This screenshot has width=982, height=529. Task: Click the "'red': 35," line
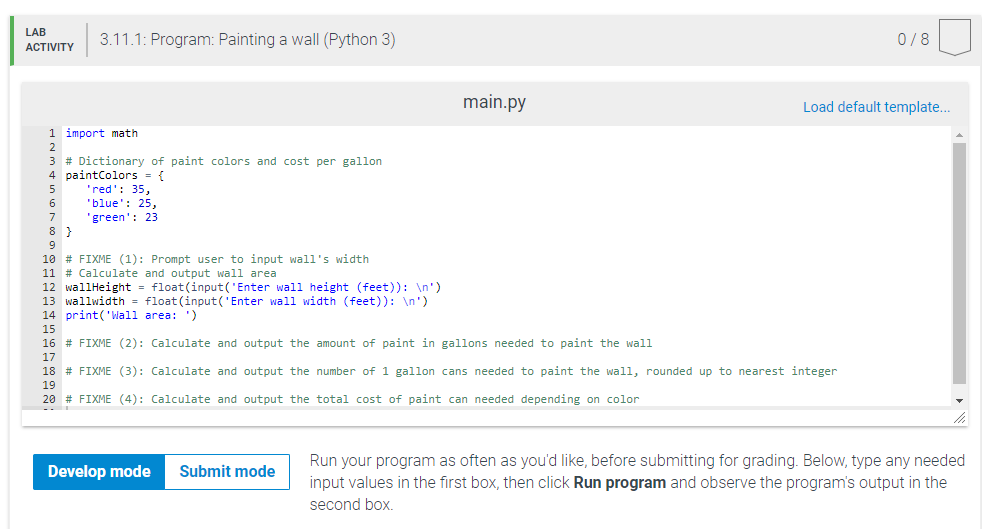tap(118, 189)
